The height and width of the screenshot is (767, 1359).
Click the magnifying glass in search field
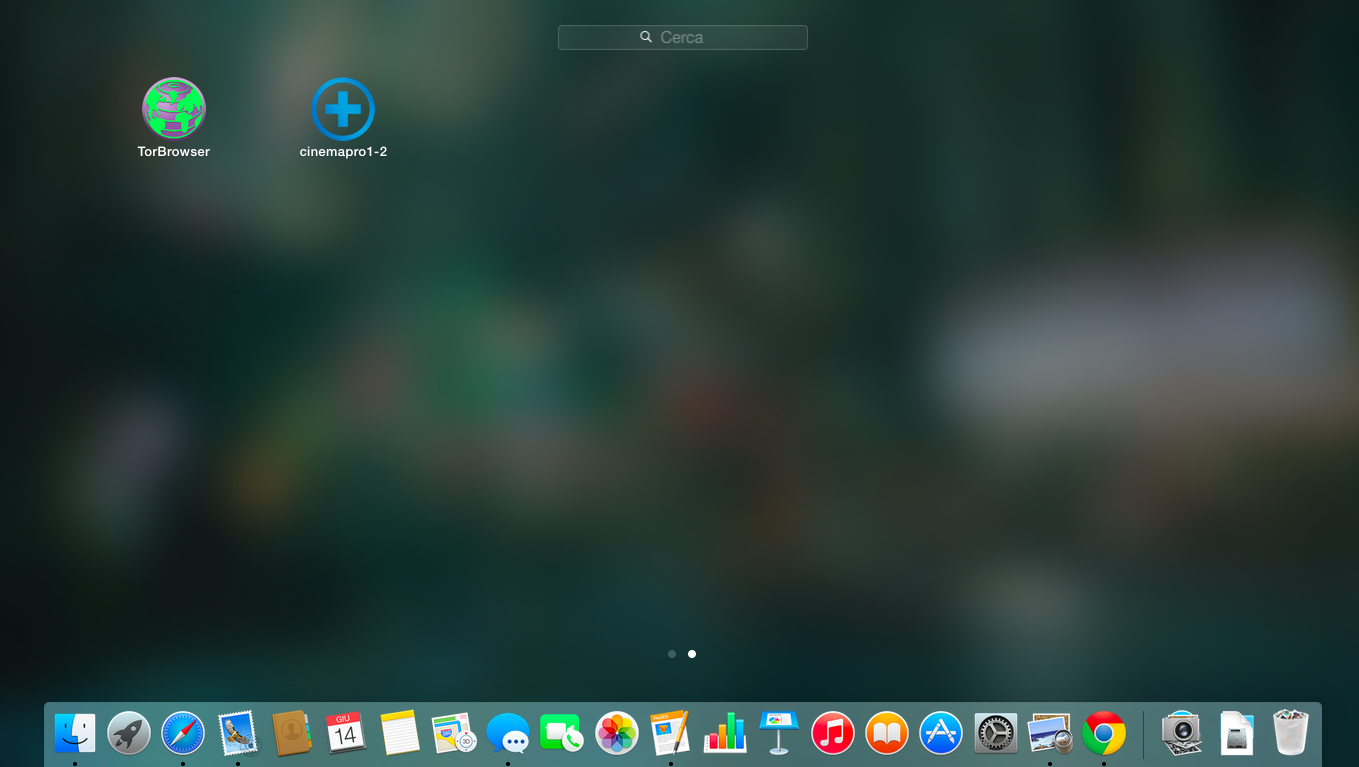click(x=646, y=37)
